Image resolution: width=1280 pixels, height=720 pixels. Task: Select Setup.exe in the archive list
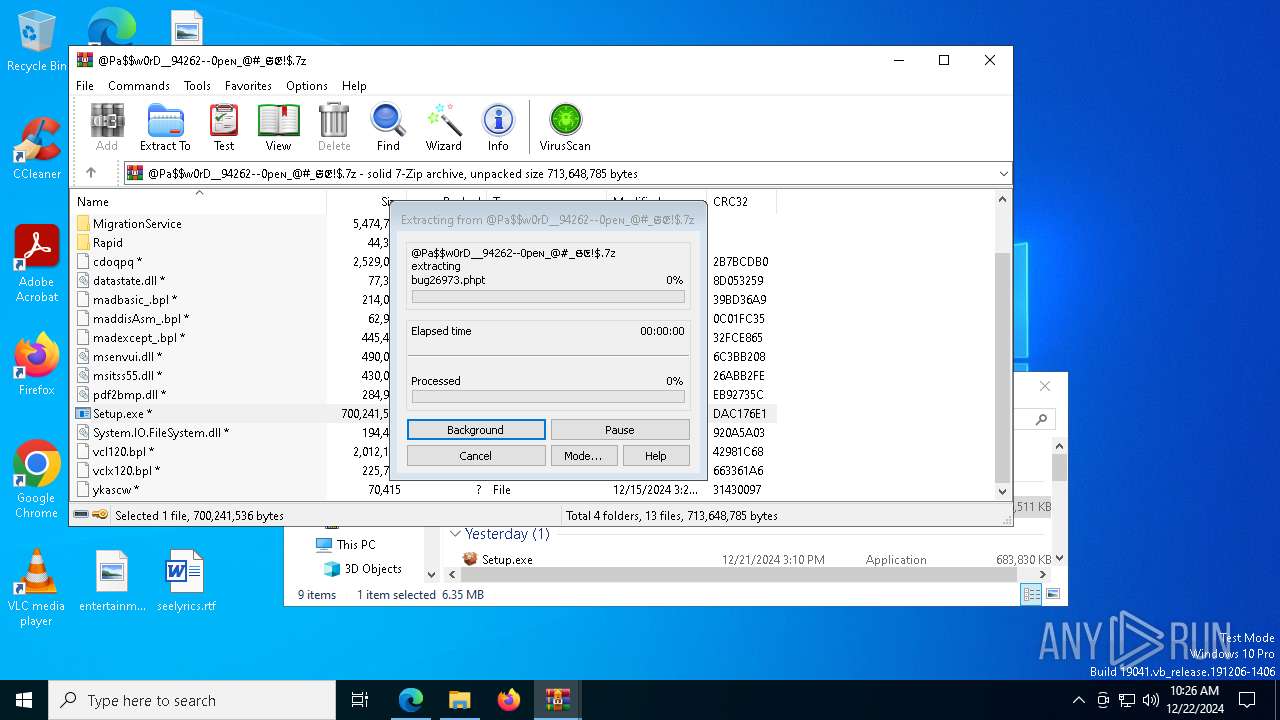pos(122,414)
